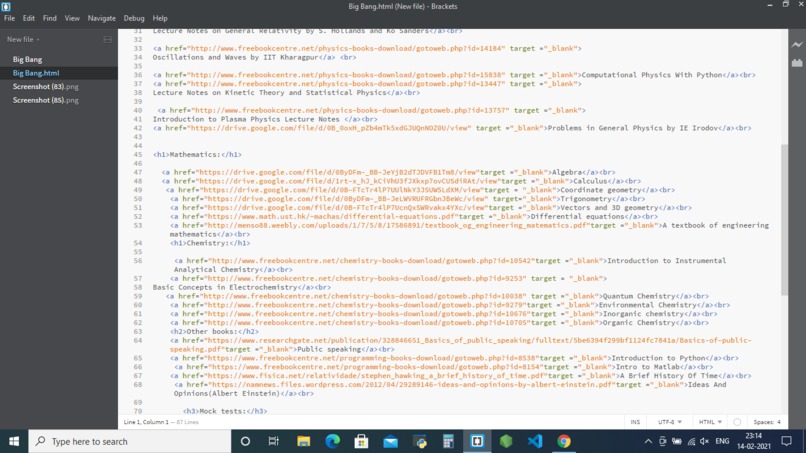This screenshot has width=806, height=453.
Task: Click Spaces indentation type label
Action: [763, 422]
